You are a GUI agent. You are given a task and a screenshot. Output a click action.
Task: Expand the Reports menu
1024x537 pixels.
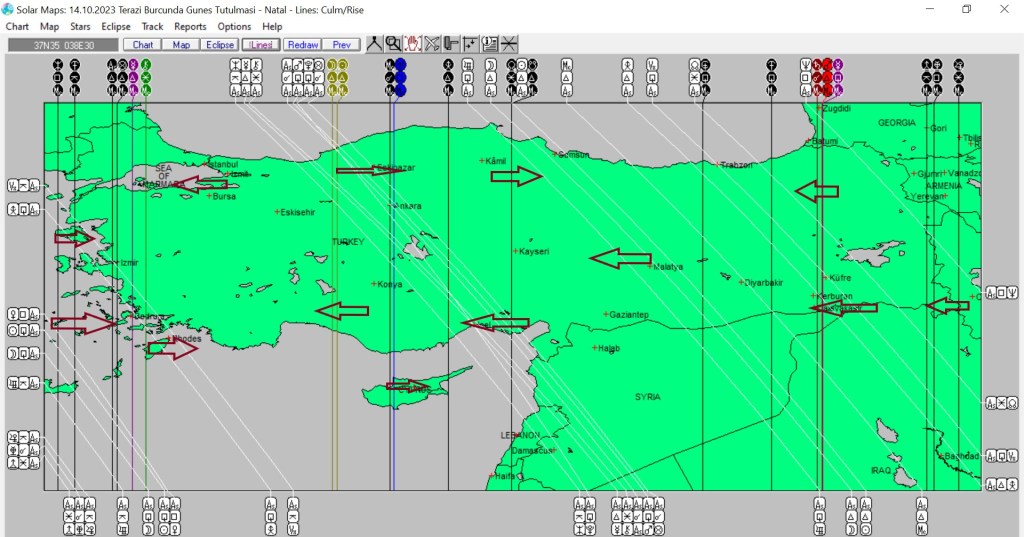click(190, 27)
